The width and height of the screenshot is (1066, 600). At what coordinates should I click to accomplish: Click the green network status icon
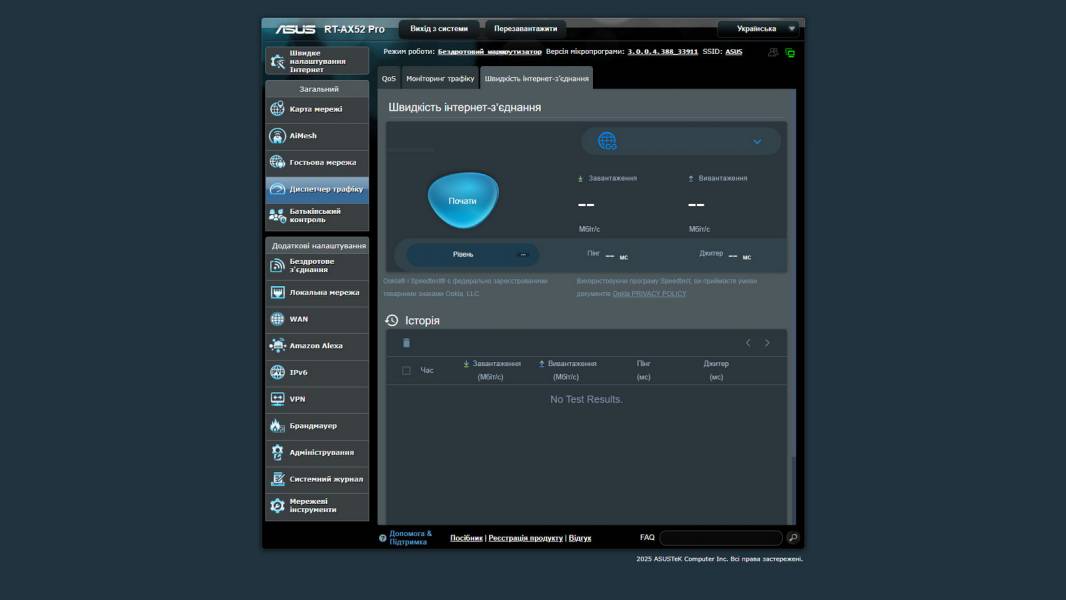click(x=790, y=53)
